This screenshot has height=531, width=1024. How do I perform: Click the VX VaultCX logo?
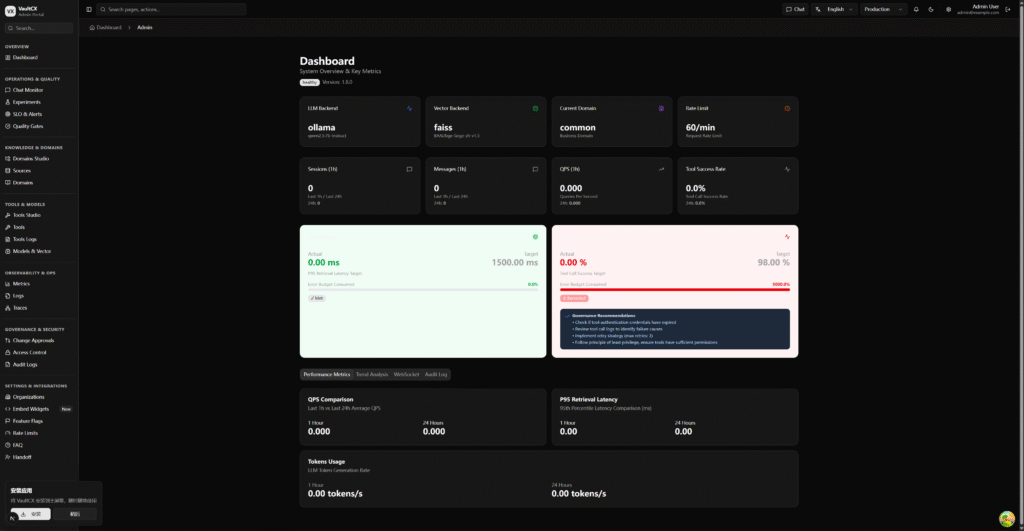point(11,9)
